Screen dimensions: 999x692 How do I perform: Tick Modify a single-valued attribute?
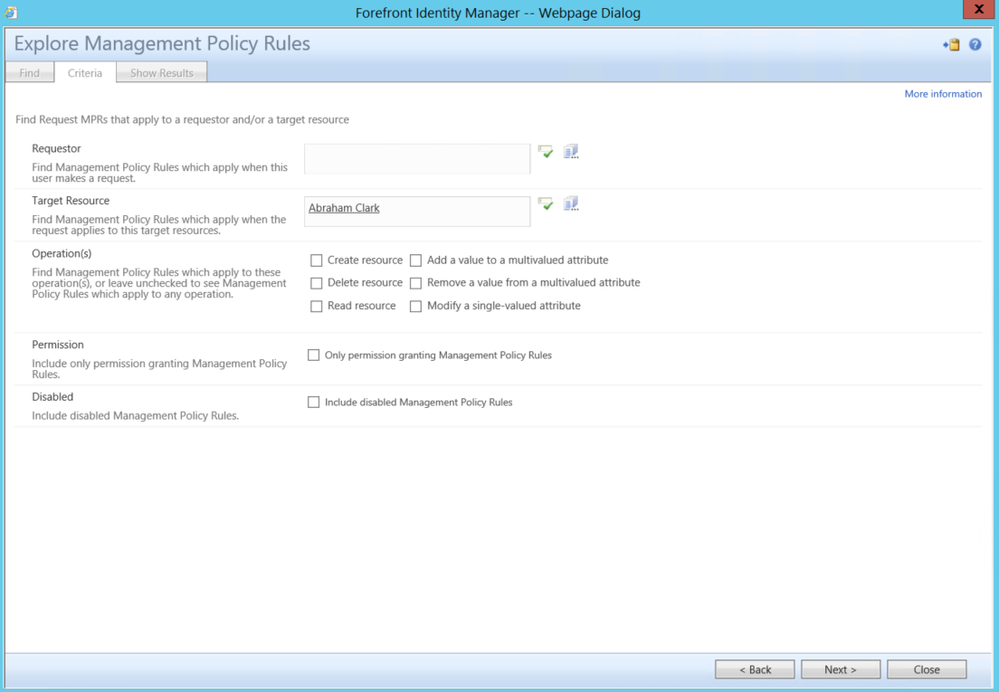coord(415,306)
